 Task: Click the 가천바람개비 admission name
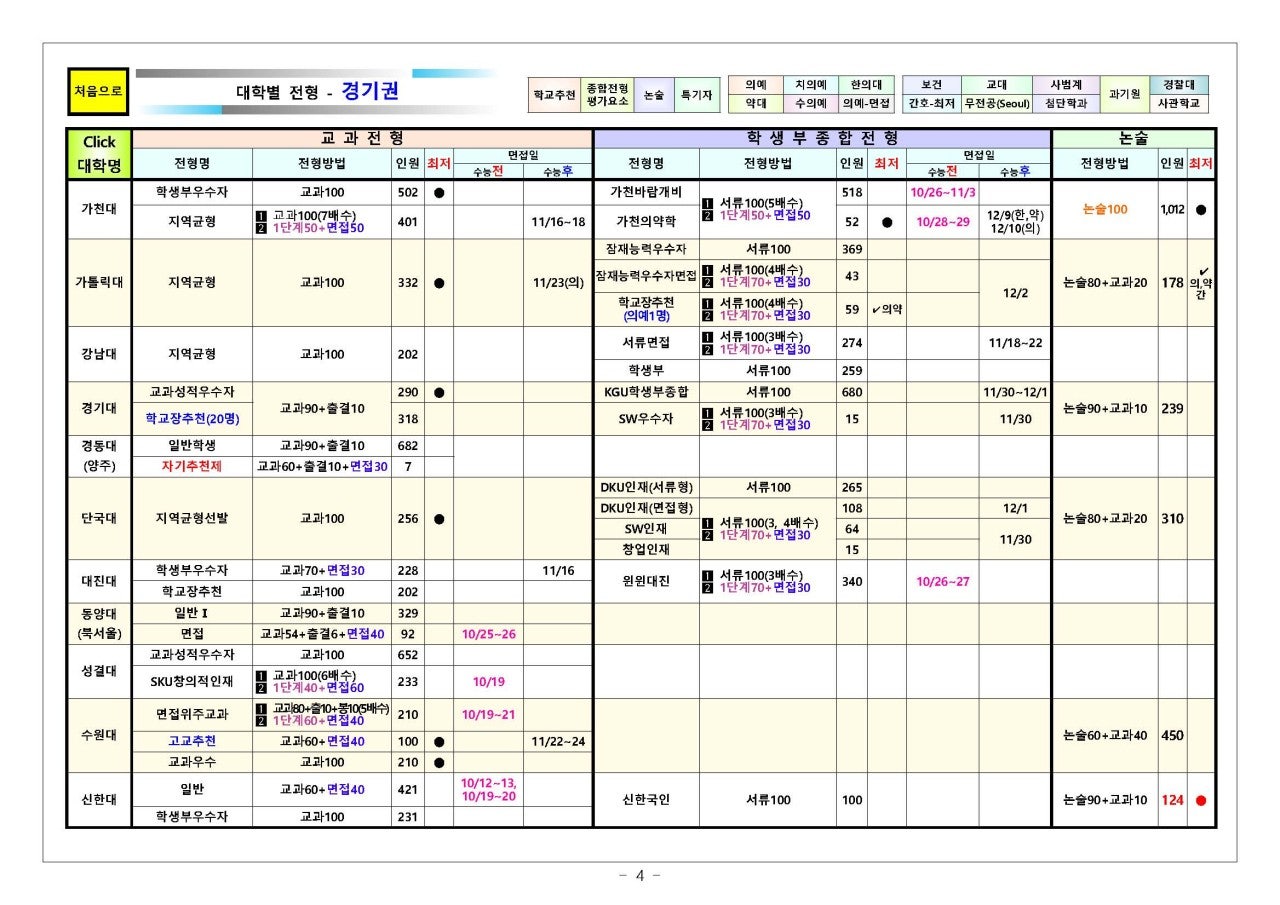click(x=646, y=192)
